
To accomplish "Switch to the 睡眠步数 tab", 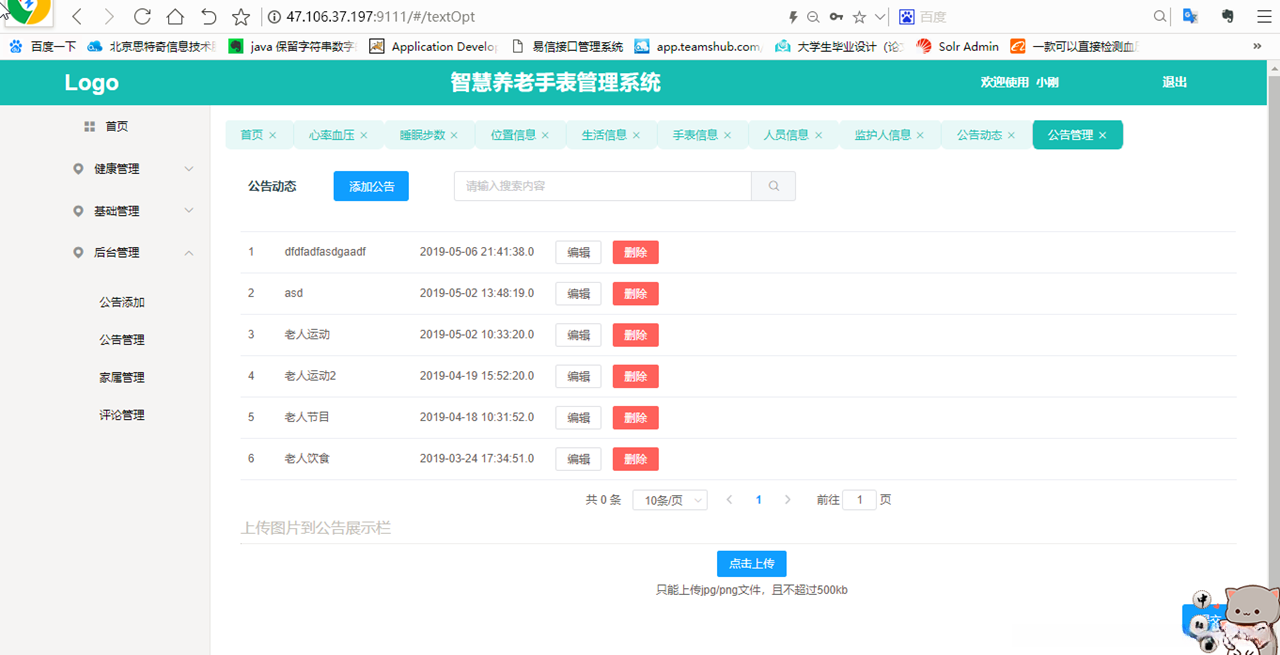I will (423, 133).
